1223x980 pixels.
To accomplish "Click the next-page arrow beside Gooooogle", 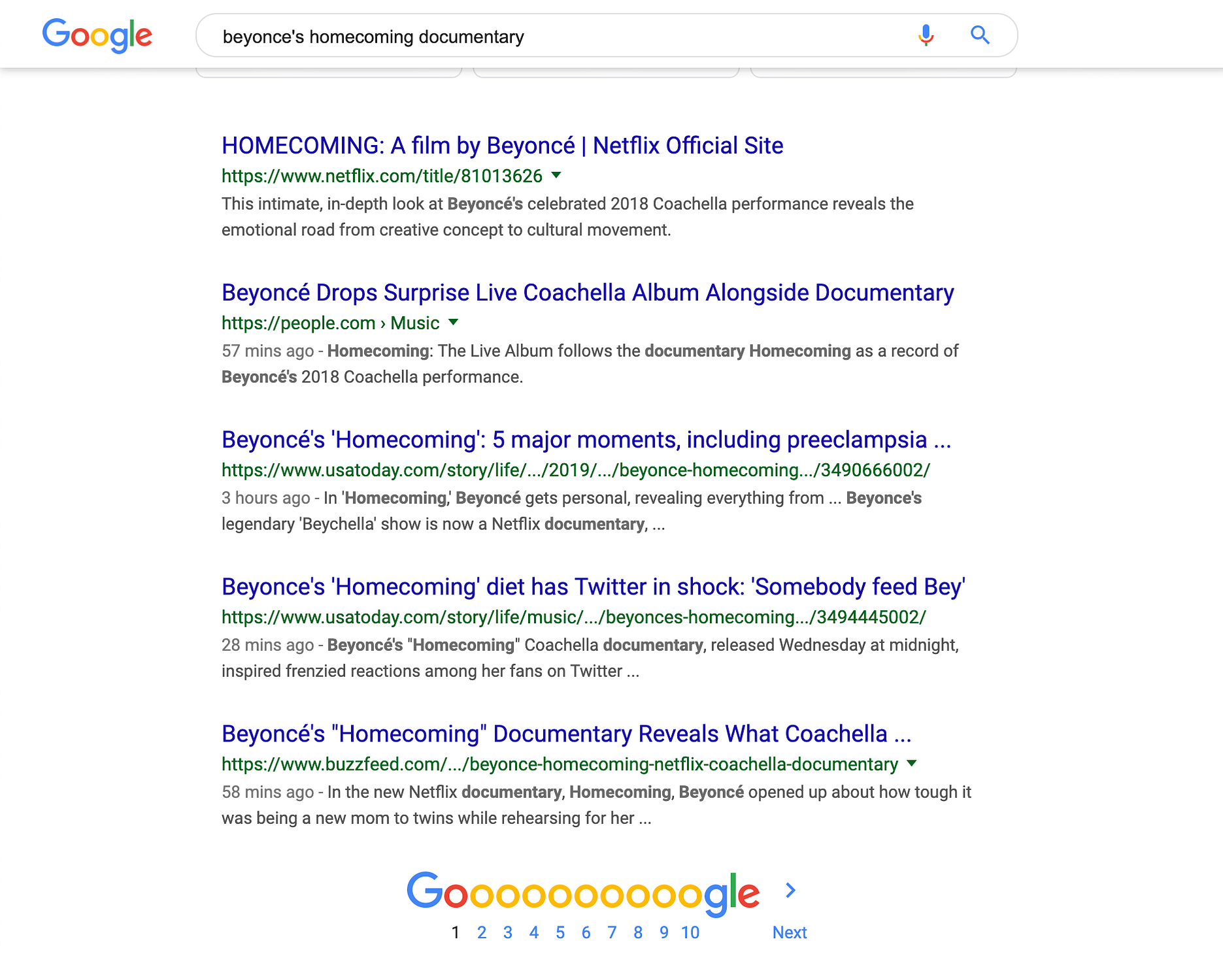I will [791, 890].
